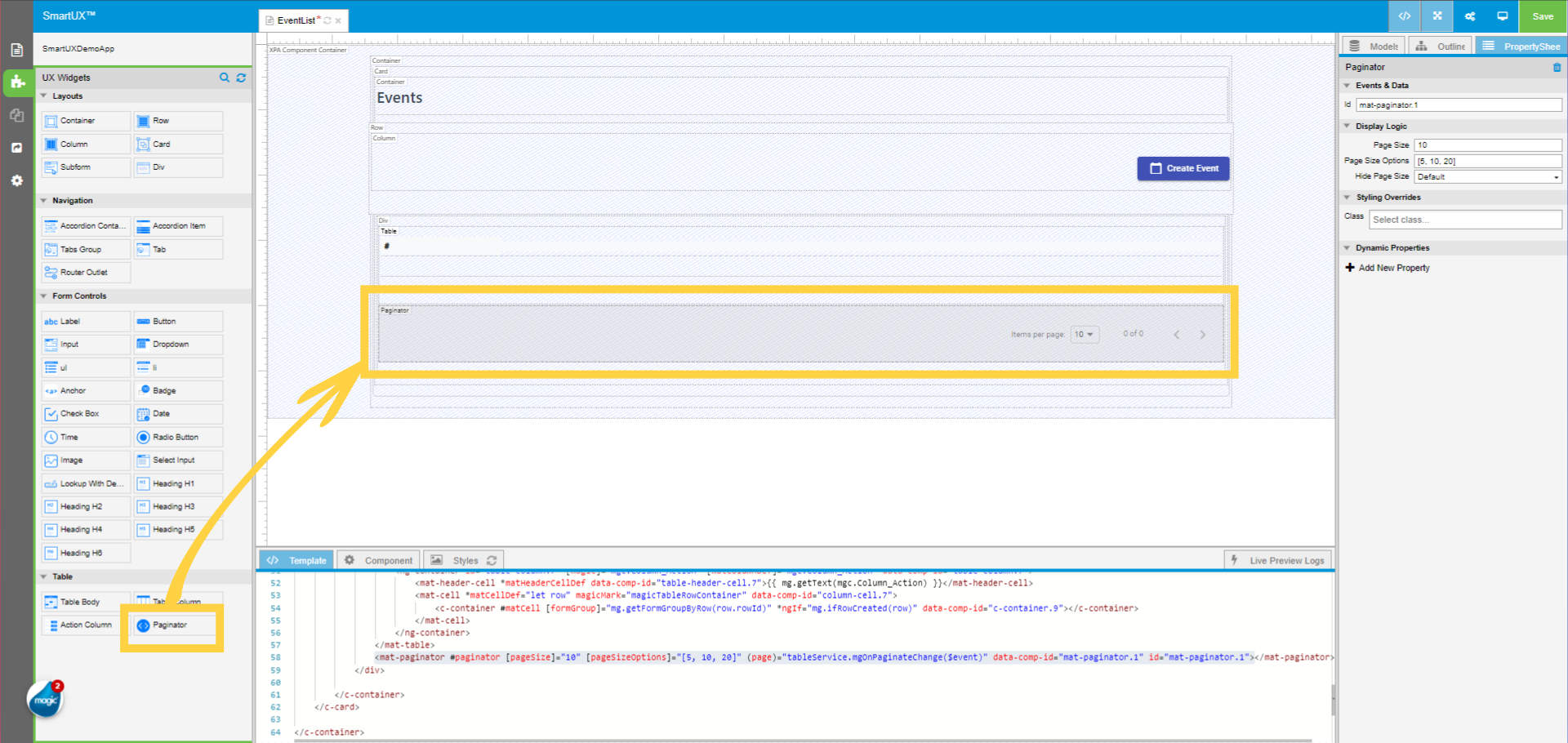The image size is (1568, 743).
Task: Switch to the Outline tab
Action: pyautogui.click(x=1441, y=47)
